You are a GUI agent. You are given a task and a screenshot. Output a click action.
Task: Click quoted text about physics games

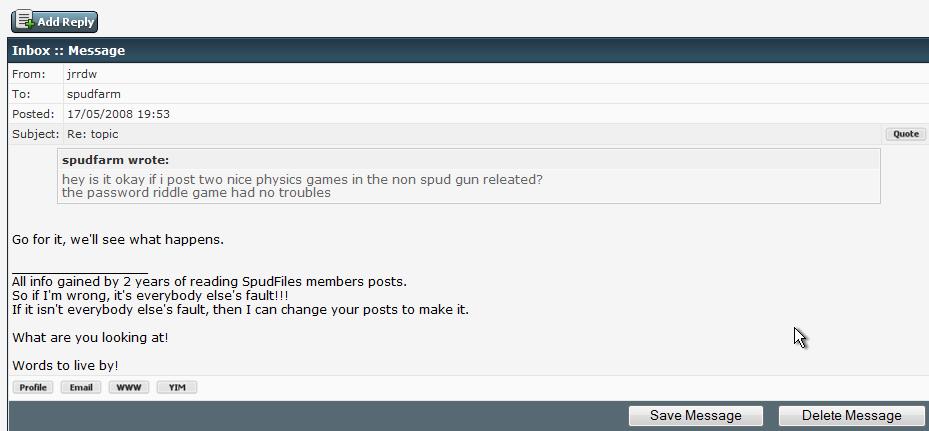[x=302, y=180]
